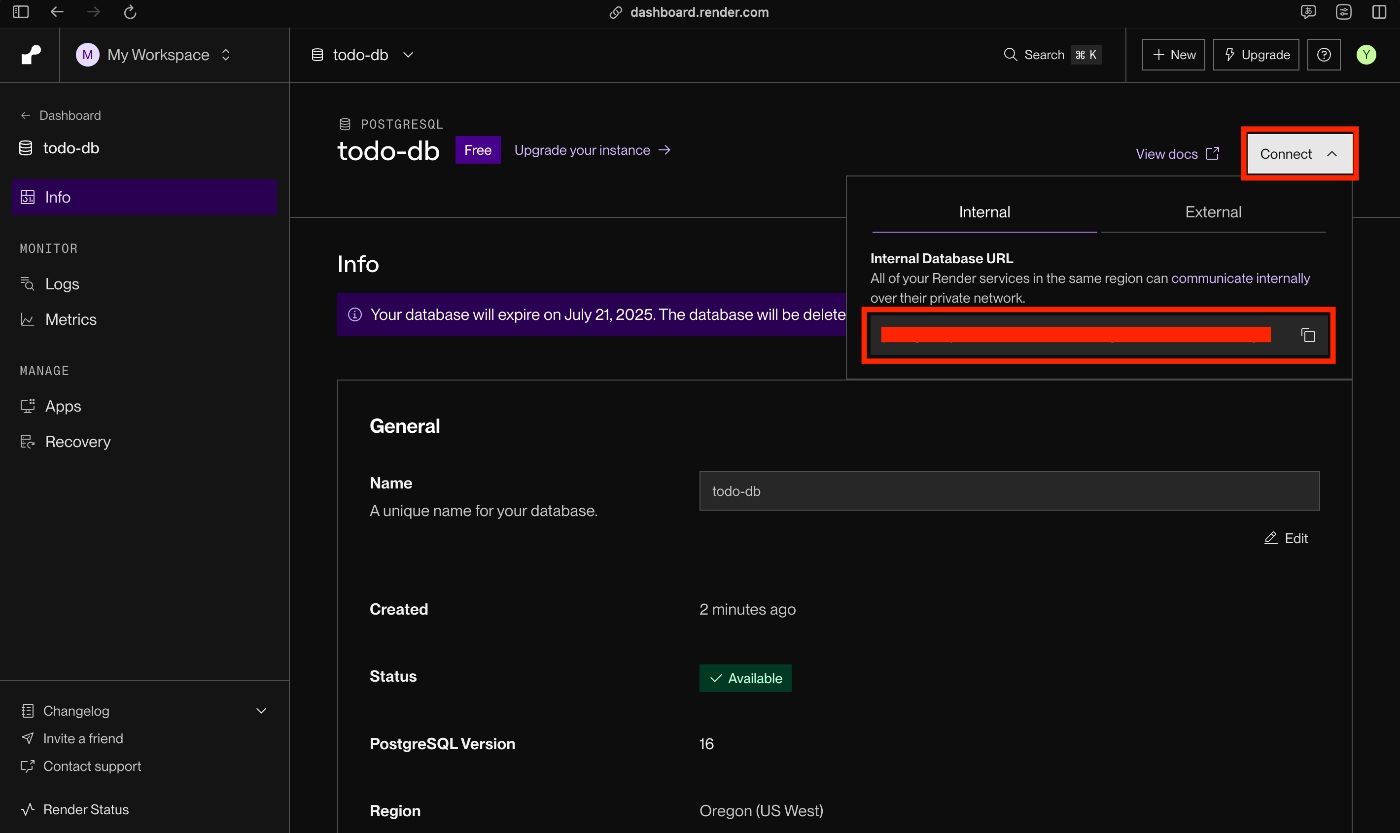Open the Y user avatar menu
1400x833 pixels.
[1366, 55]
